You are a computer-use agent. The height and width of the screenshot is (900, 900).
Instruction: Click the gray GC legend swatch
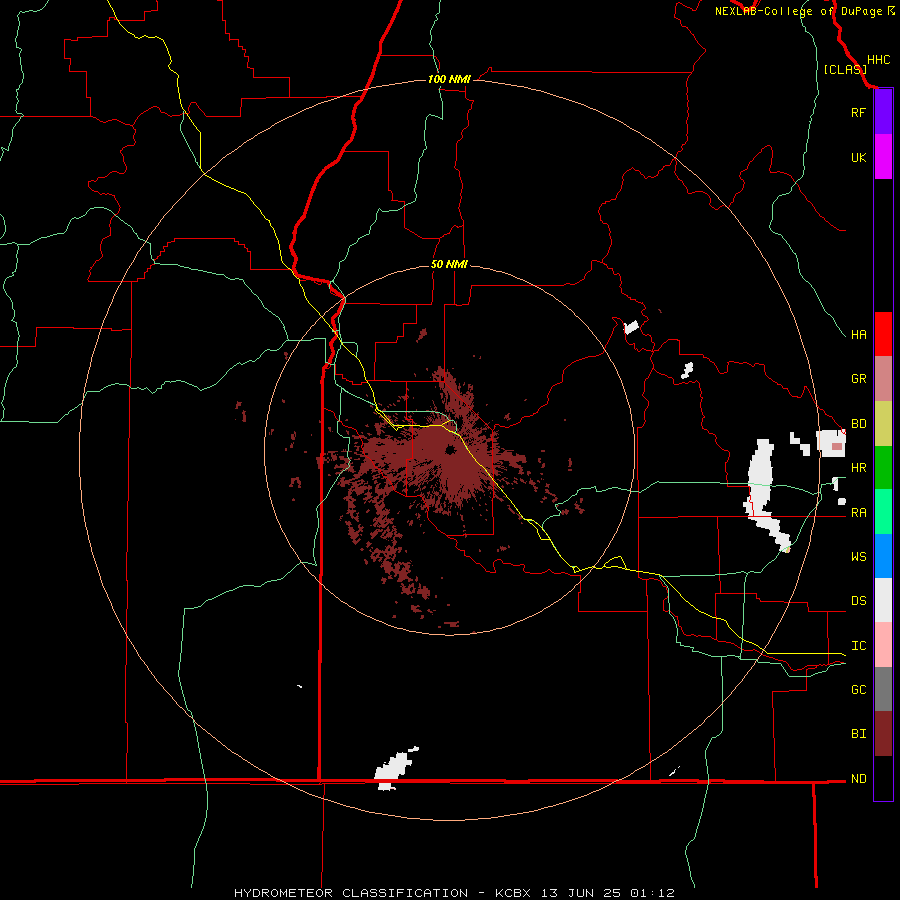883,689
